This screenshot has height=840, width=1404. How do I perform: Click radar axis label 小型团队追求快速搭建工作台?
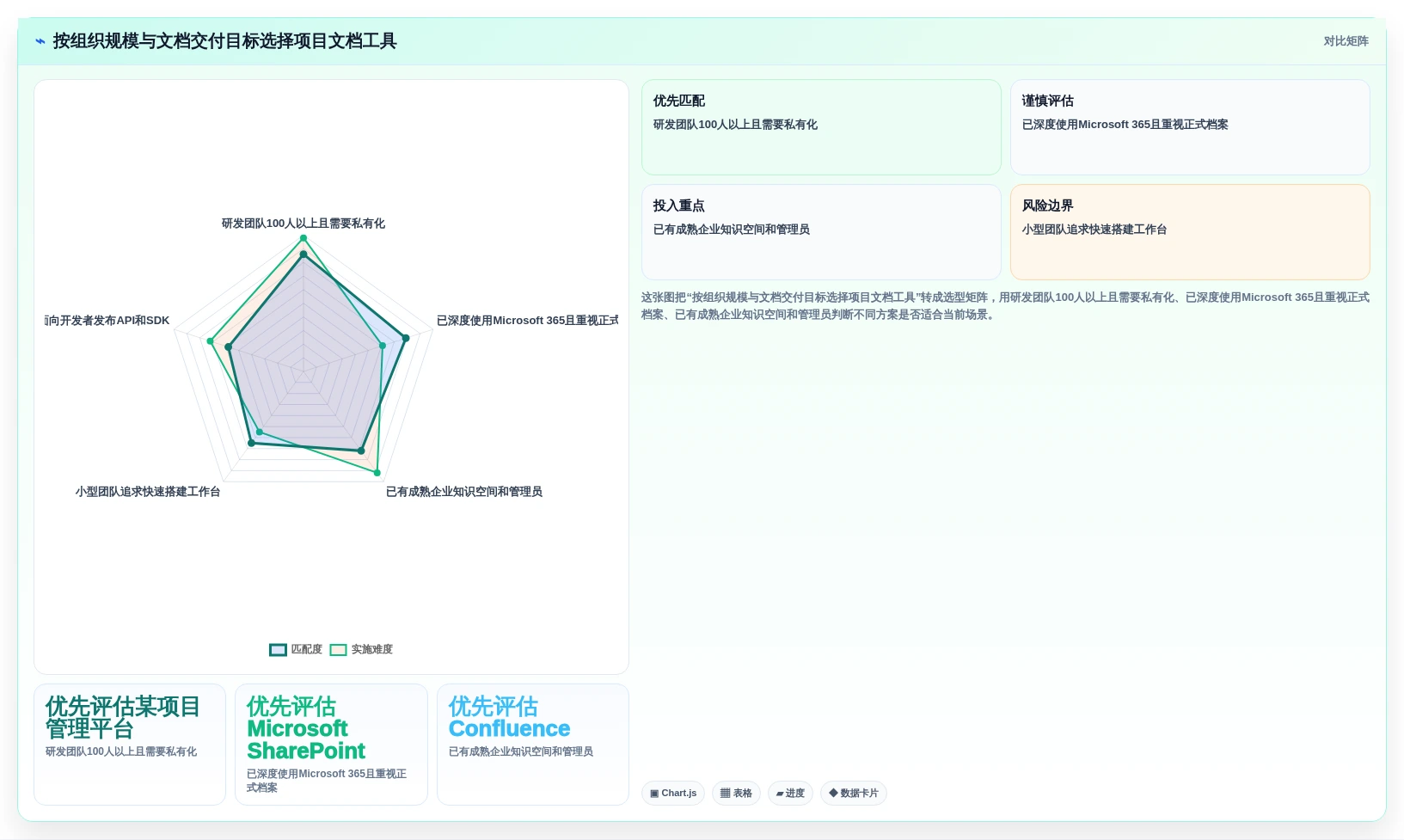[x=148, y=492]
